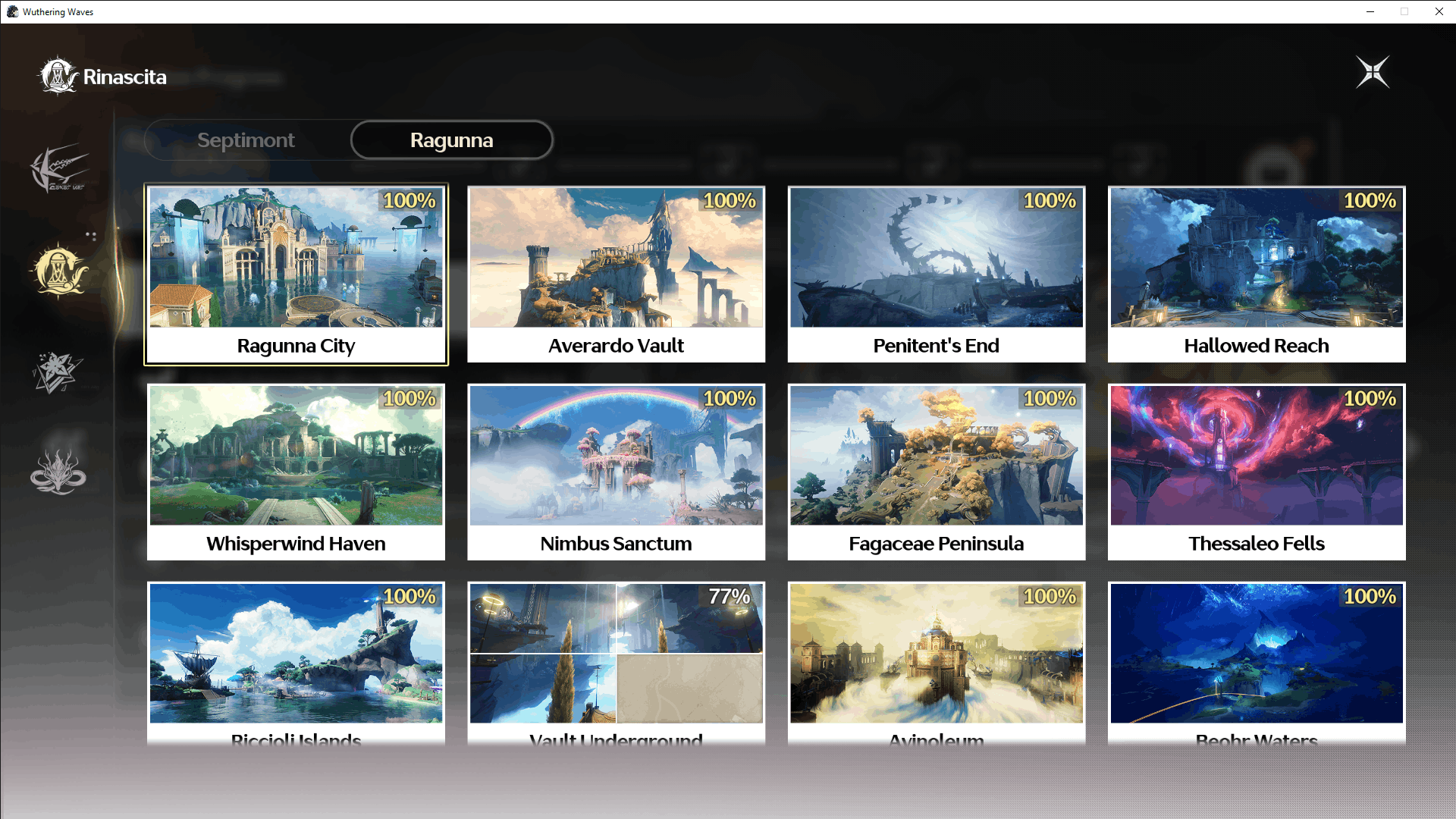Open the Riccioli Islands area card
The width and height of the screenshot is (1456, 819).
coord(297,664)
